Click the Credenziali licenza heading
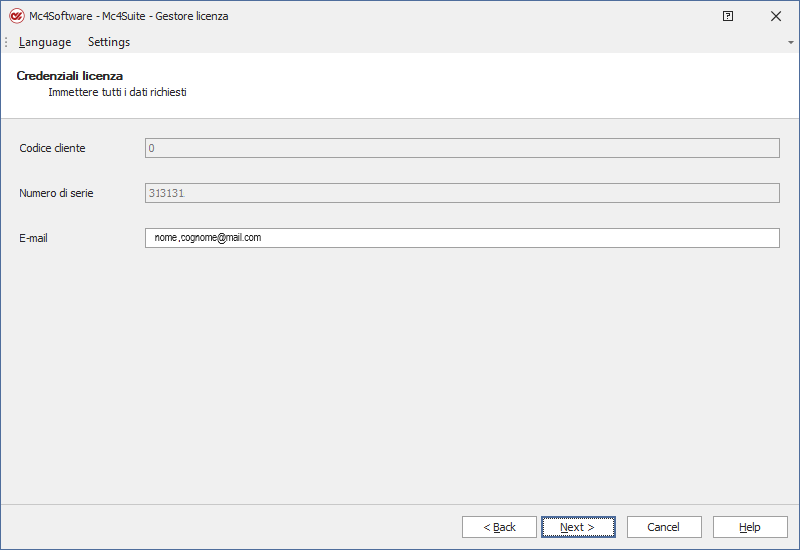800x550 pixels. [70, 76]
